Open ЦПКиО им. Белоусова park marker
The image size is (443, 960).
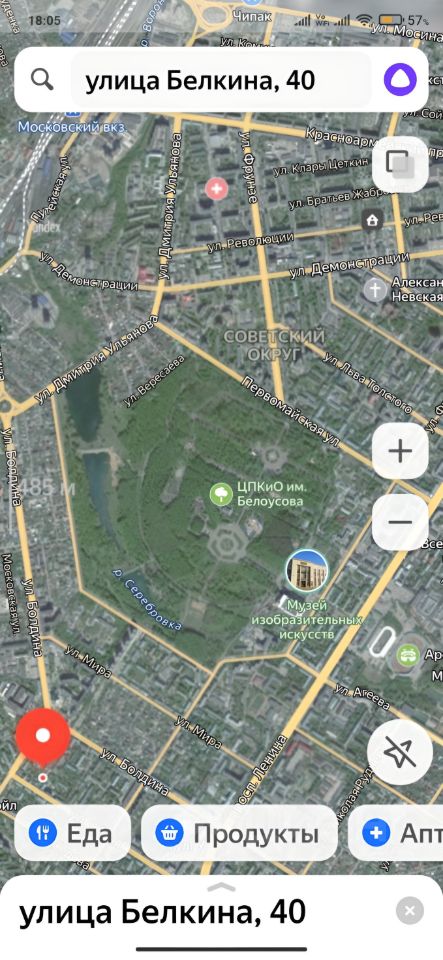click(220, 493)
